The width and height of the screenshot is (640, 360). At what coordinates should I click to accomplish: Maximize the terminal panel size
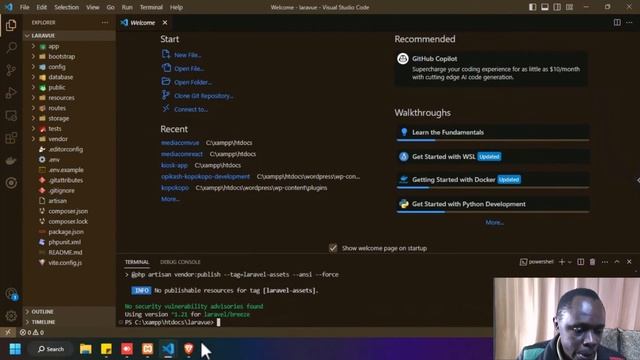(617, 262)
